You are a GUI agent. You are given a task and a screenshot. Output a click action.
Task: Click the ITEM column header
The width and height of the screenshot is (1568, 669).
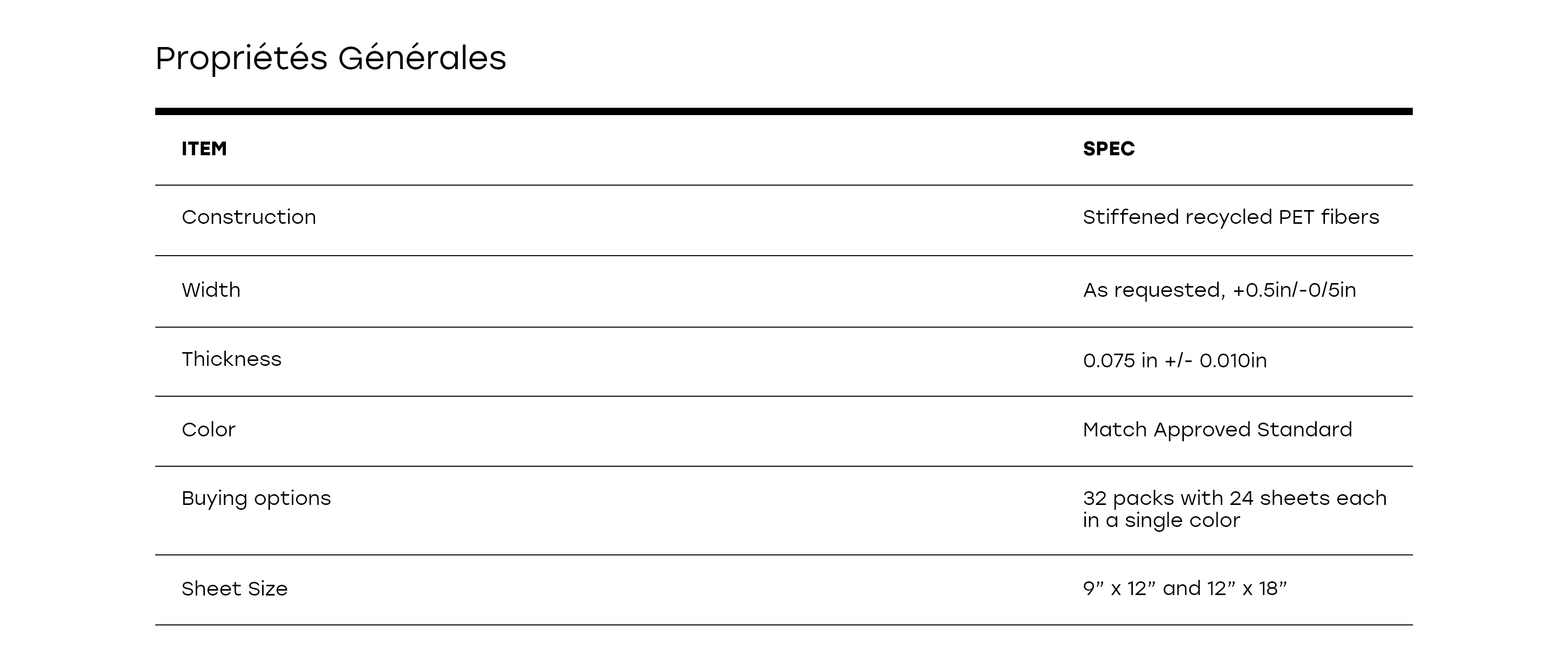coord(204,149)
